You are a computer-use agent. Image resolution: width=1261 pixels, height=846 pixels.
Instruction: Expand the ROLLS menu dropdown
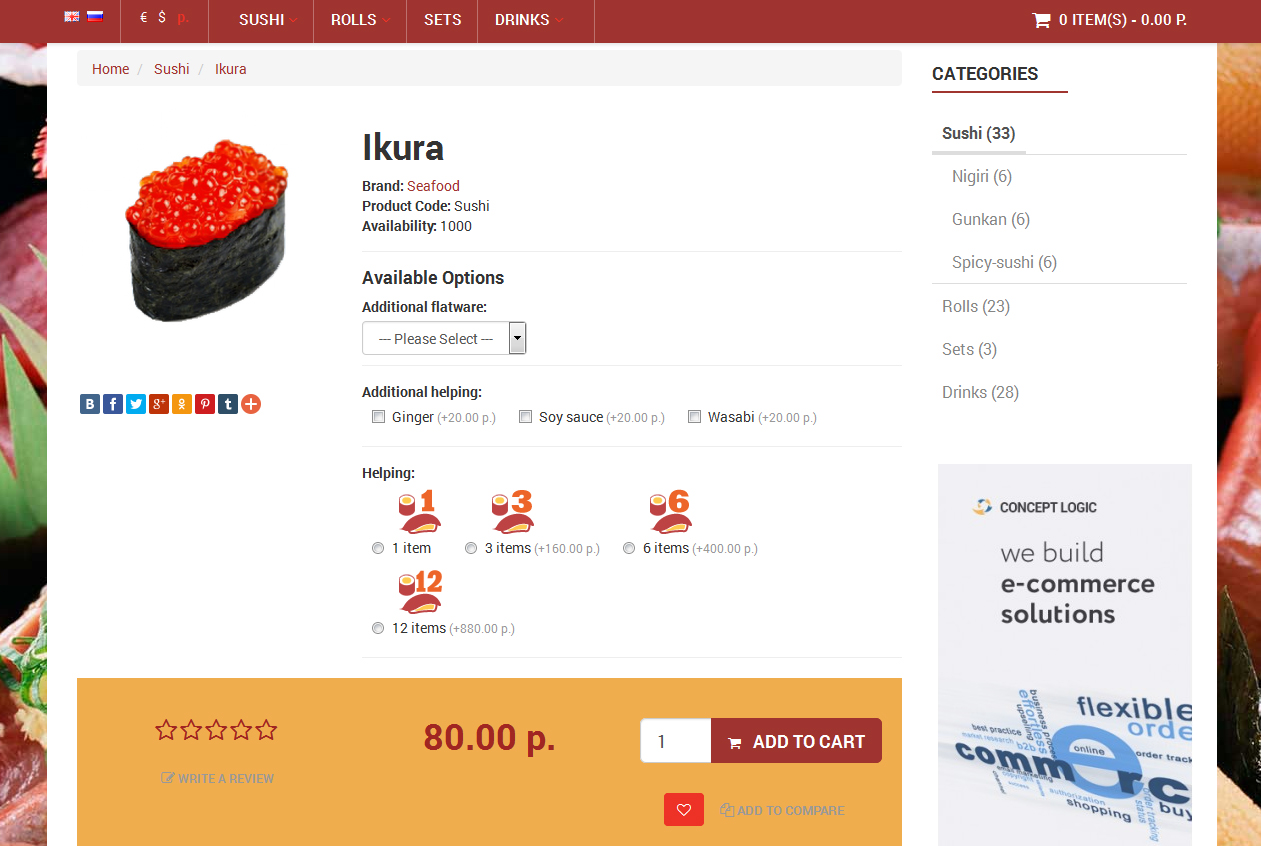(360, 20)
